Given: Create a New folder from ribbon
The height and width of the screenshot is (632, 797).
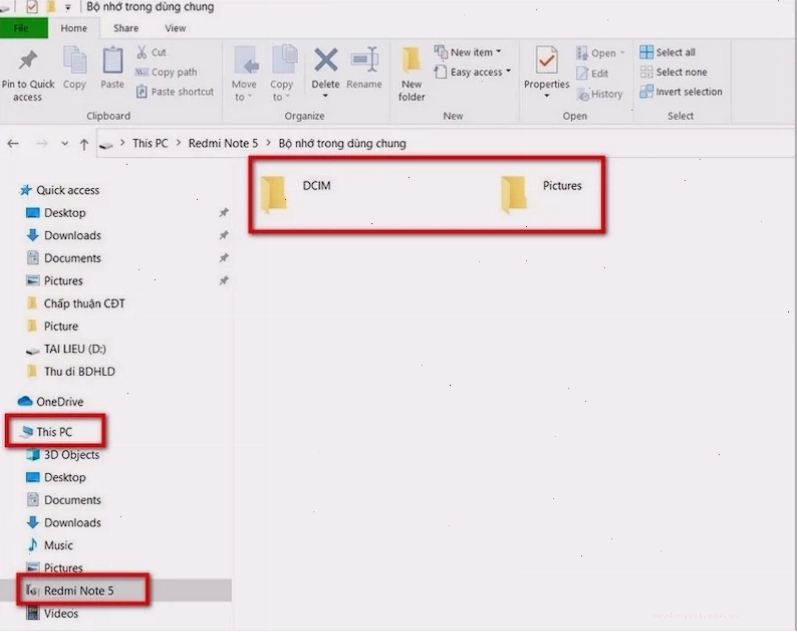Looking at the screenshot, I should (411, 74).
